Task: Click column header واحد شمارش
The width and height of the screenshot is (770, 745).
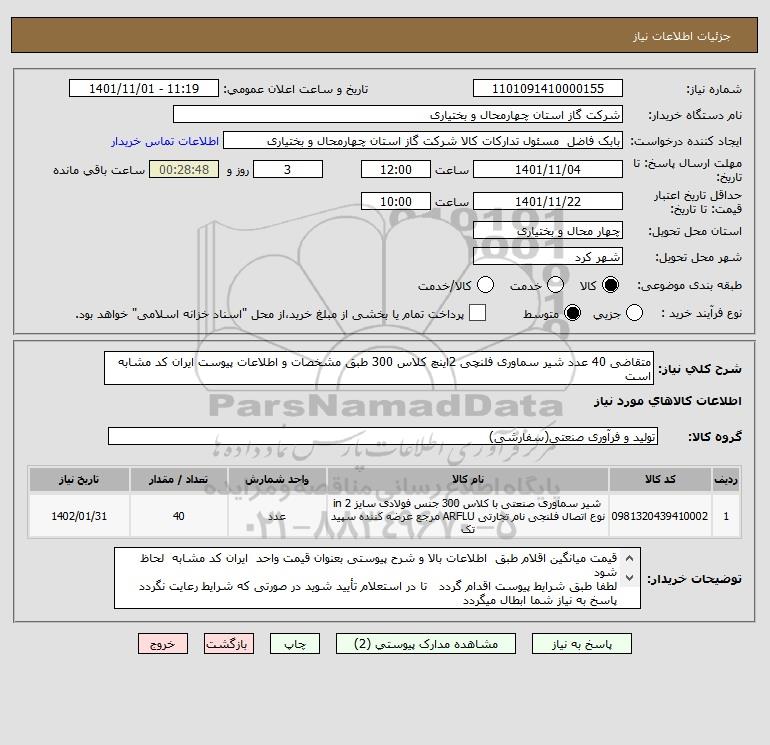Action: point(277,479)
